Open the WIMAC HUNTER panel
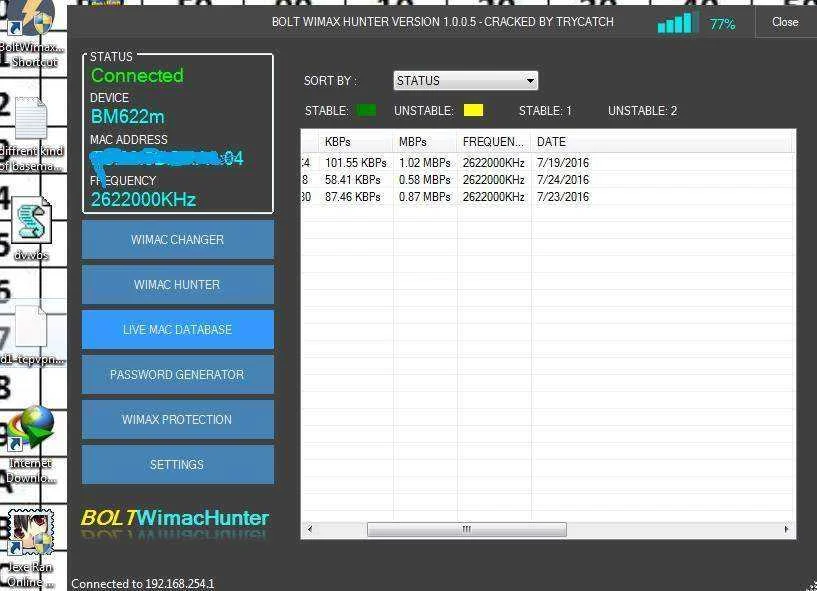 [x=178, y=285]
